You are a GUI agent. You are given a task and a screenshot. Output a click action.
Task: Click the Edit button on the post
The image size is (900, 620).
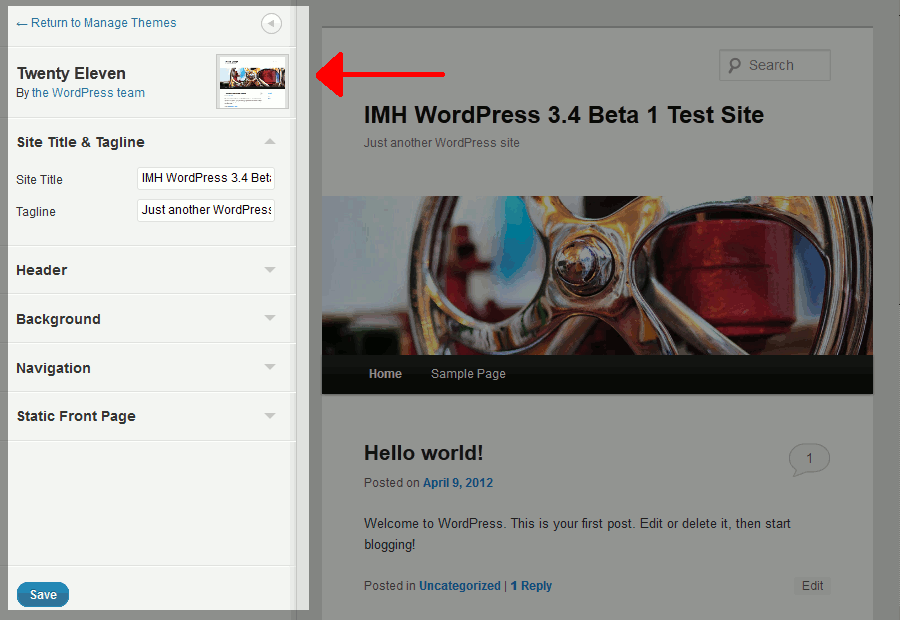pos(812,586)
